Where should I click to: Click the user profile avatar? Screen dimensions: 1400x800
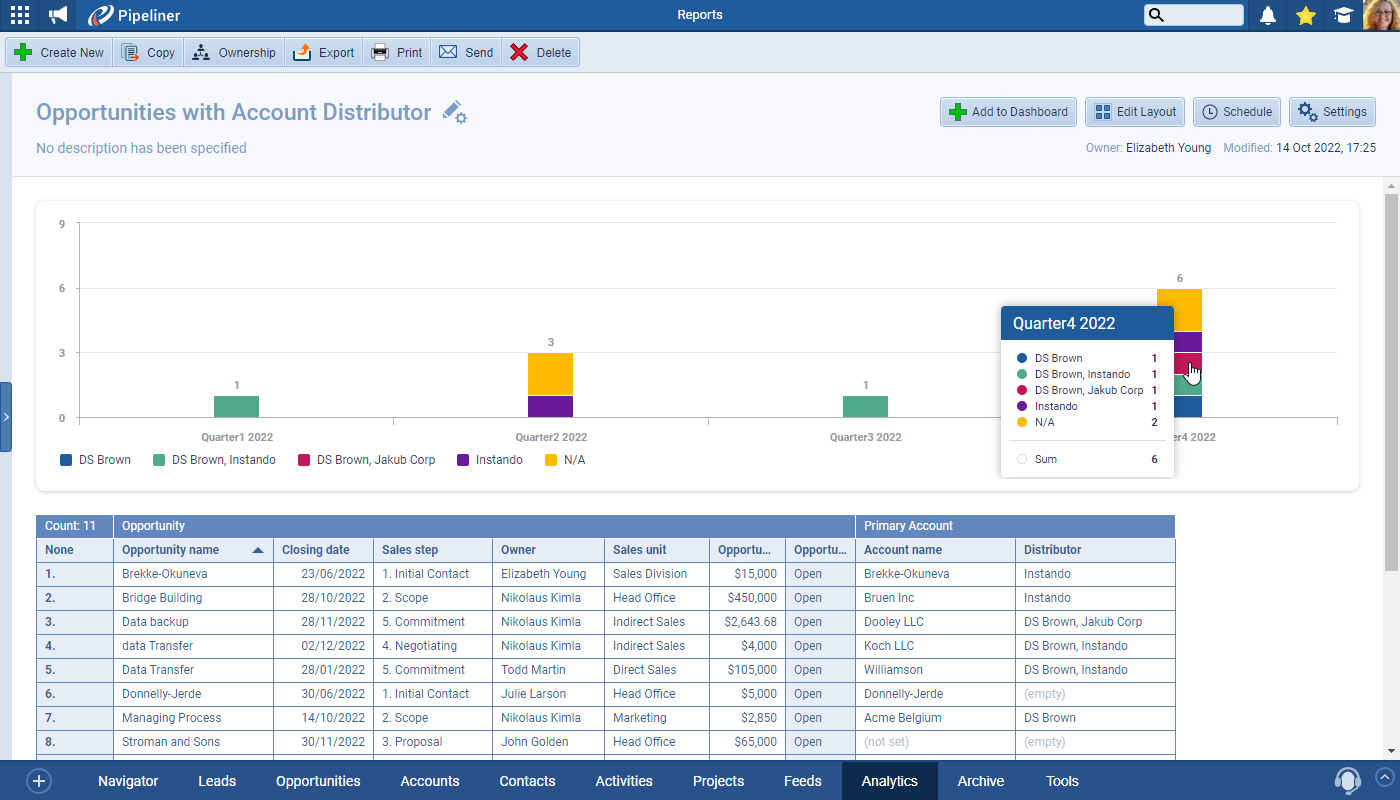click(1380, 15)
